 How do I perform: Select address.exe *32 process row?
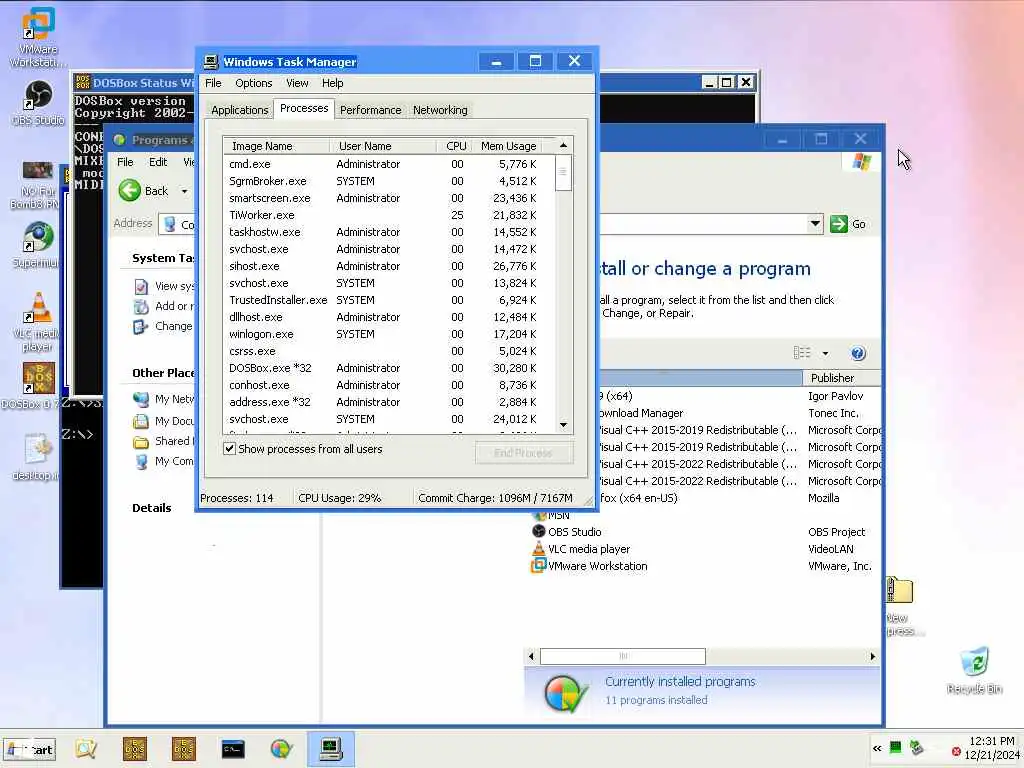[389, 402]
